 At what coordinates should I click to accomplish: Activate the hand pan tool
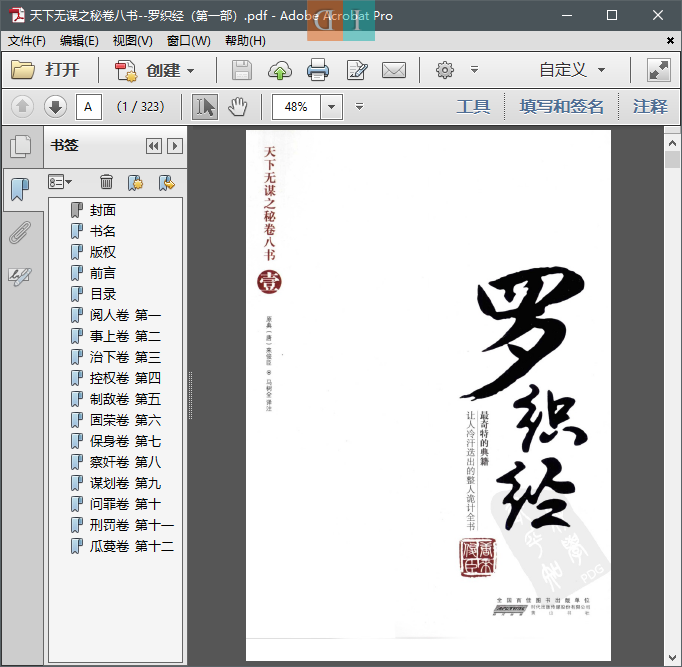[x=238, y=107]
